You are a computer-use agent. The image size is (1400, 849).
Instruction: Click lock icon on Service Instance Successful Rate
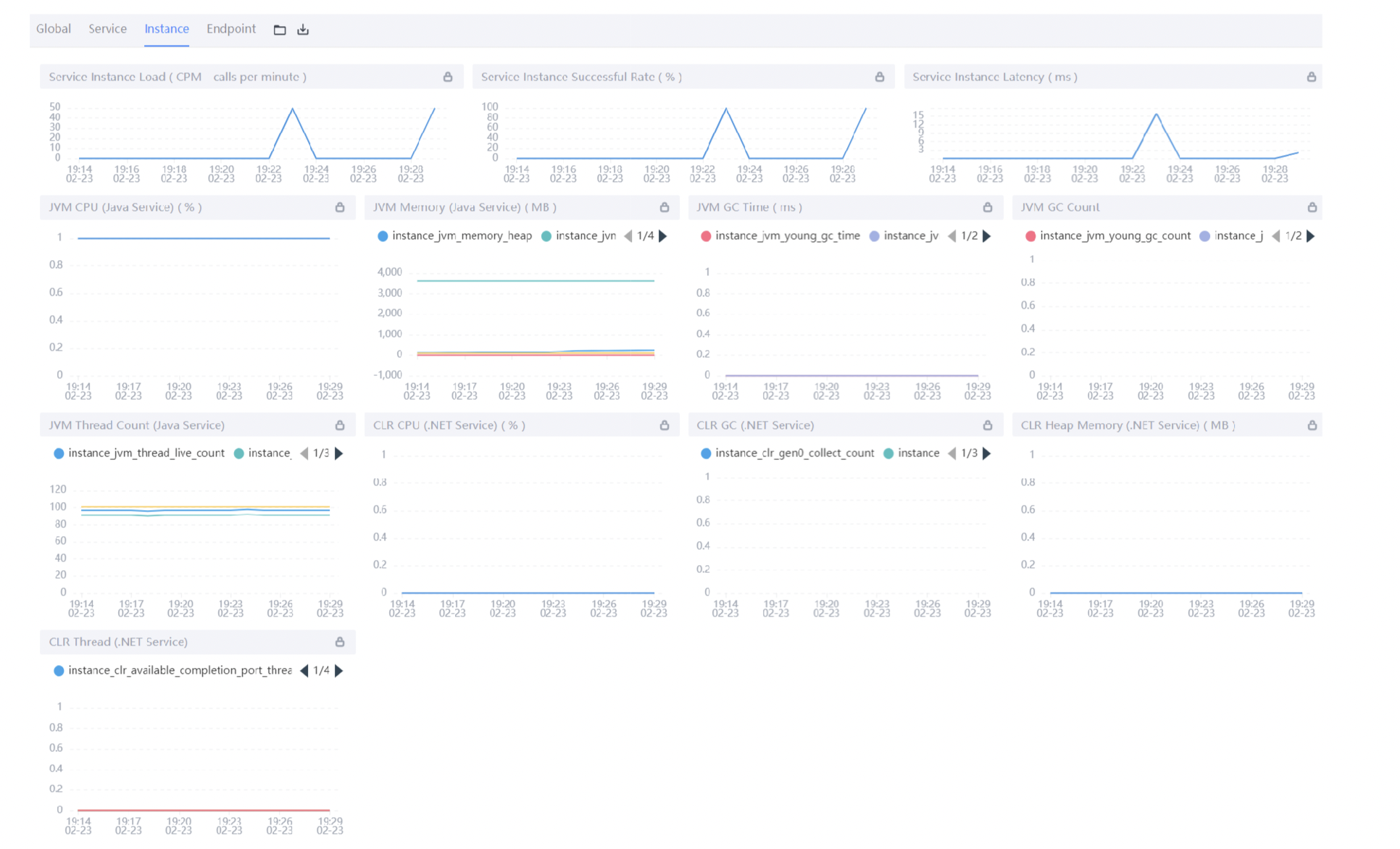click(x=880, y=77)
